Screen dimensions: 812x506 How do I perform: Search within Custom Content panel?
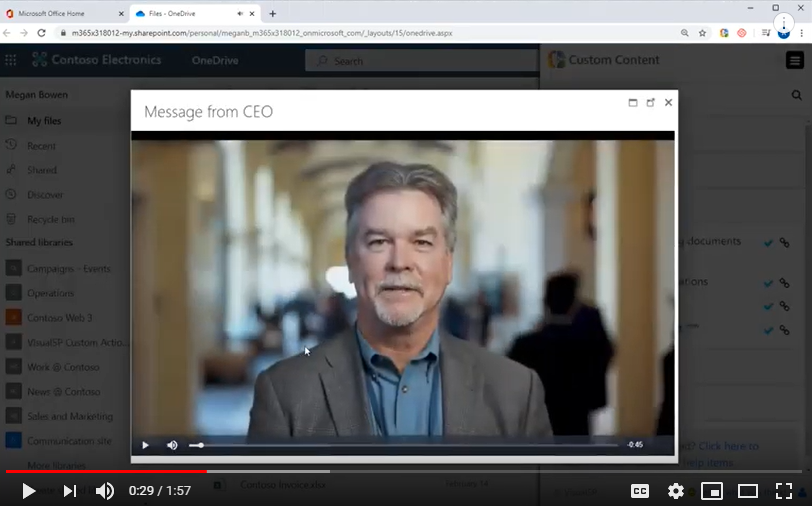[796, 95]
